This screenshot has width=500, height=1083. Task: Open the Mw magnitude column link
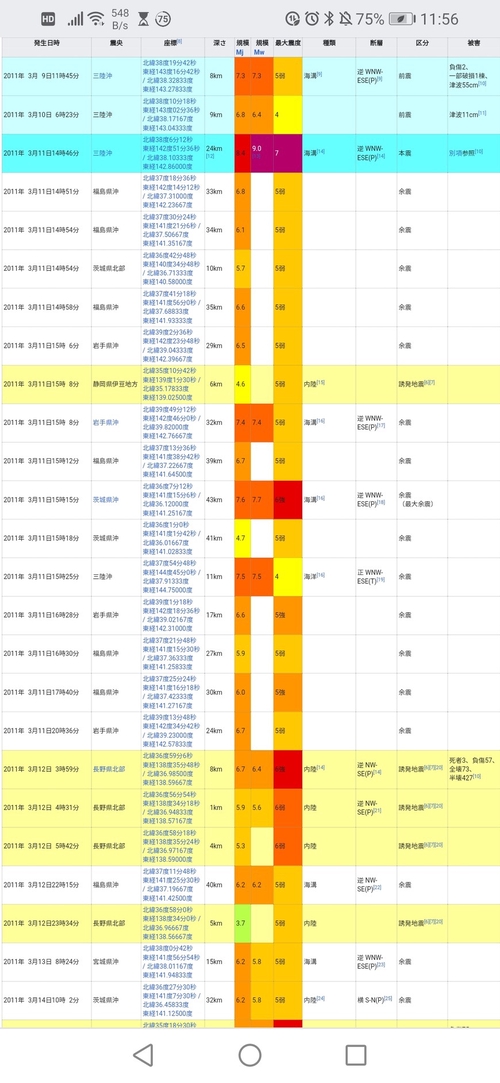(260, 51)
